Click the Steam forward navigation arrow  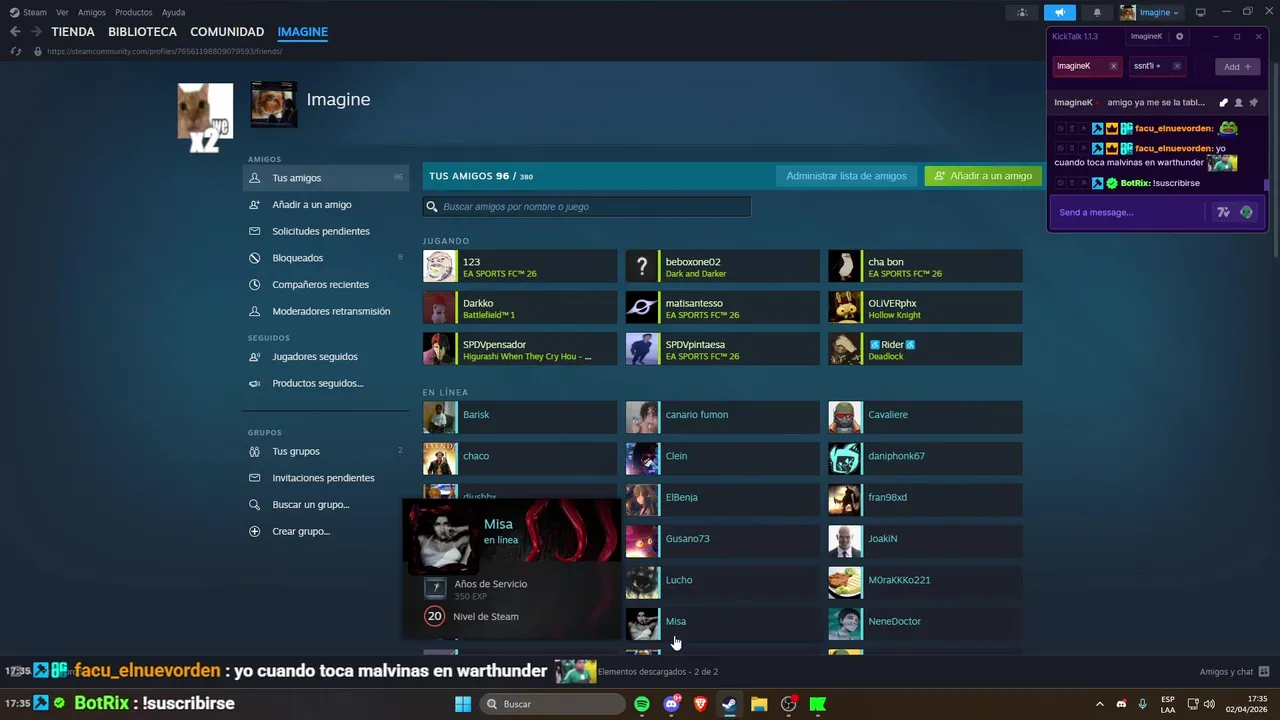click(x=36, y=32)
